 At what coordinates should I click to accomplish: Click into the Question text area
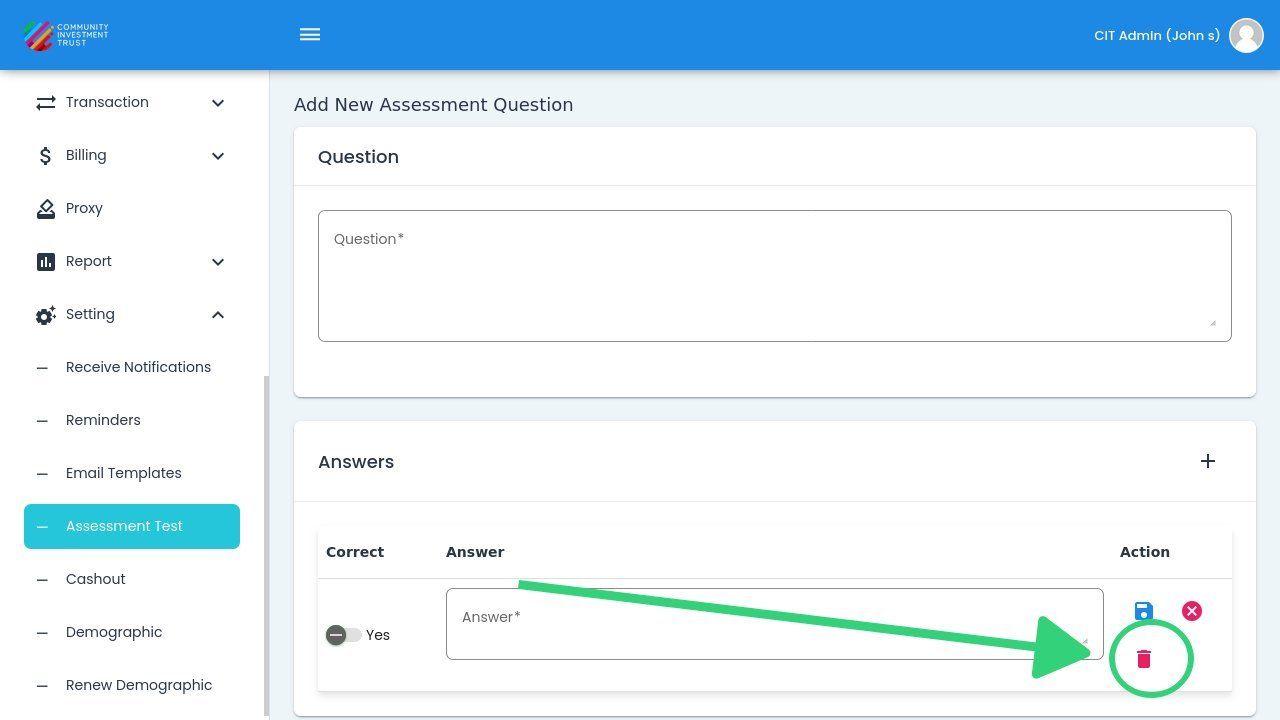(774, 276)
